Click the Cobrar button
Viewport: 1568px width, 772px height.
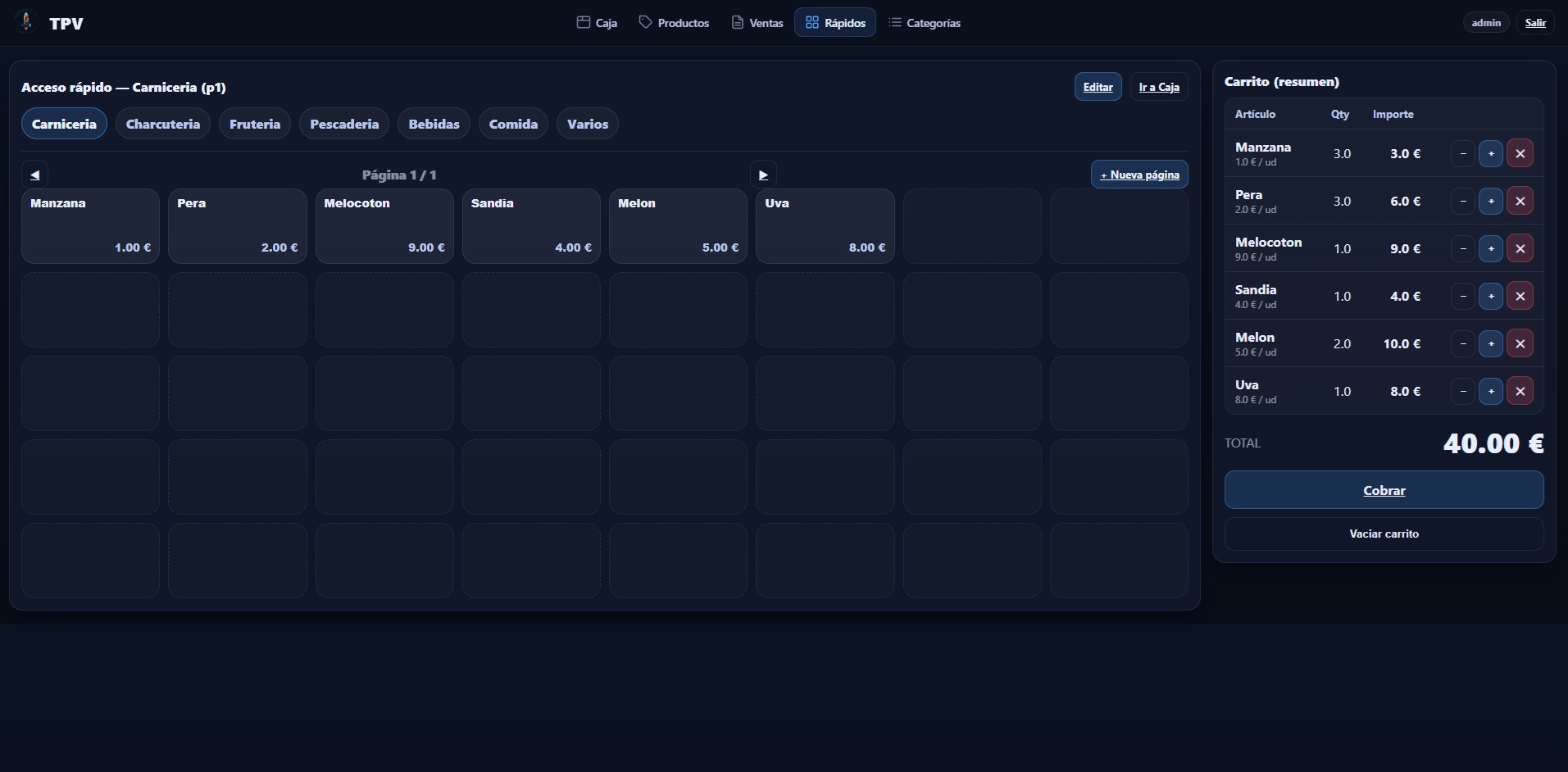pyautogui.click(x=1384, y=489)
